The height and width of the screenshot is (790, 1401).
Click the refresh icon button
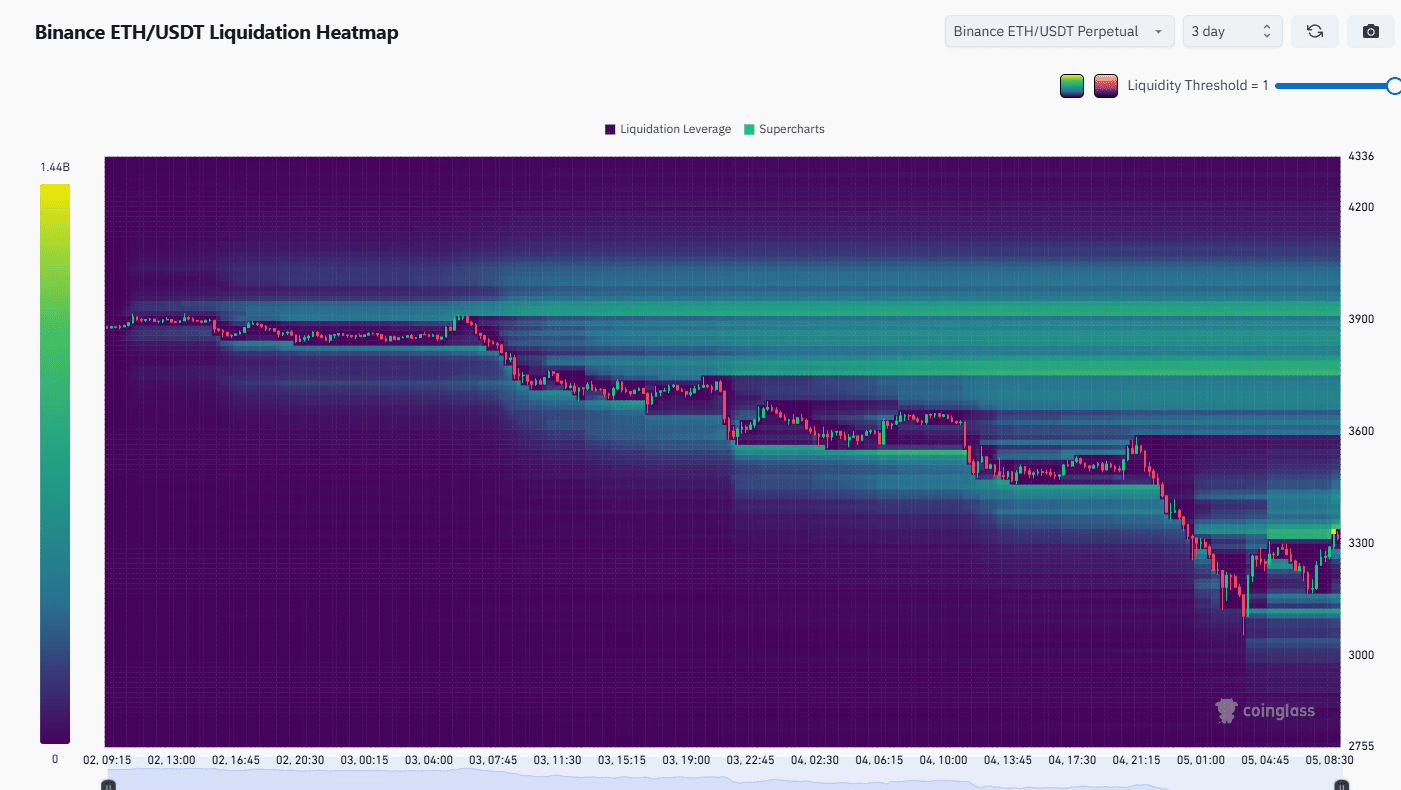click(1315, 31)
